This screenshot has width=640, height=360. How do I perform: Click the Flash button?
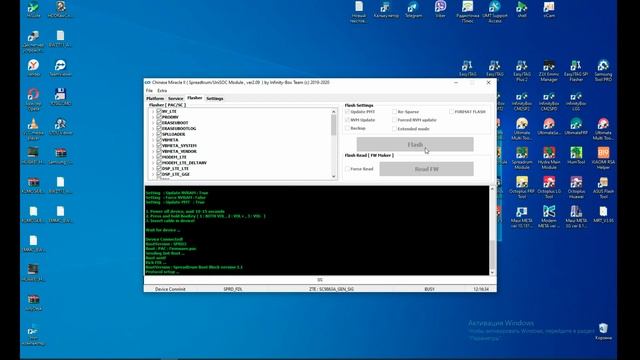click(415, 144)
